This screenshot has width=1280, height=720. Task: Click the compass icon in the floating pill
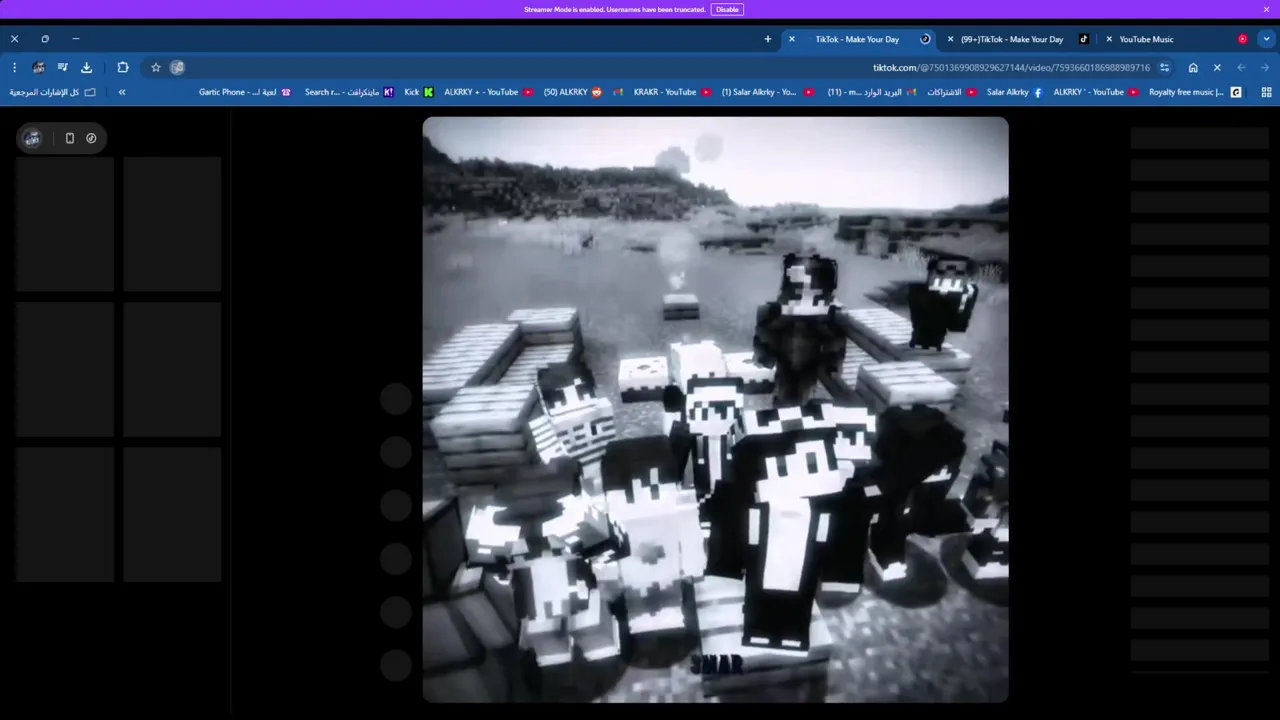click(x=91, y=138)
